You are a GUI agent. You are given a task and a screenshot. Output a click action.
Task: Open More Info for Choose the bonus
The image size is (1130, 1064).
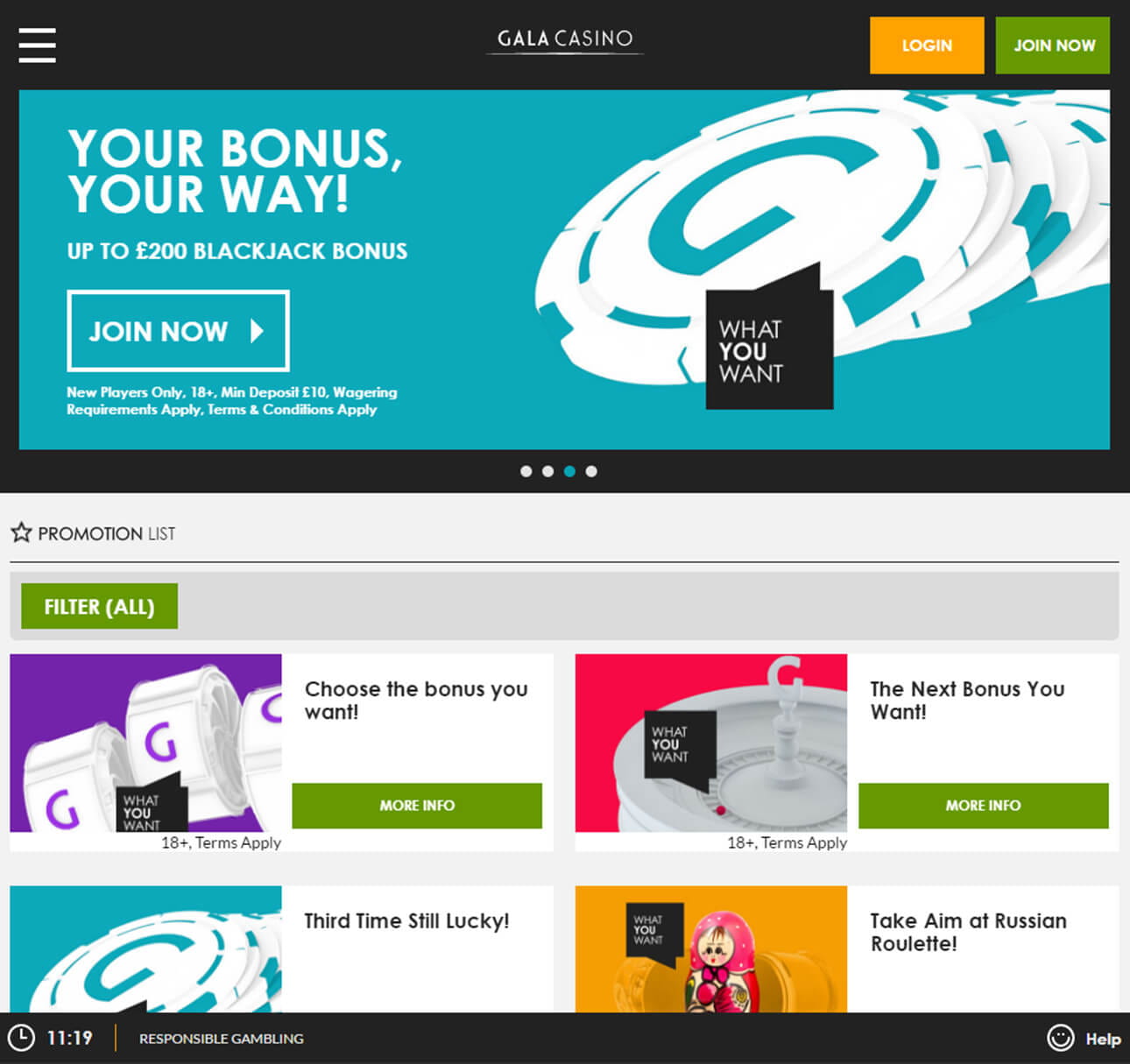417,806
